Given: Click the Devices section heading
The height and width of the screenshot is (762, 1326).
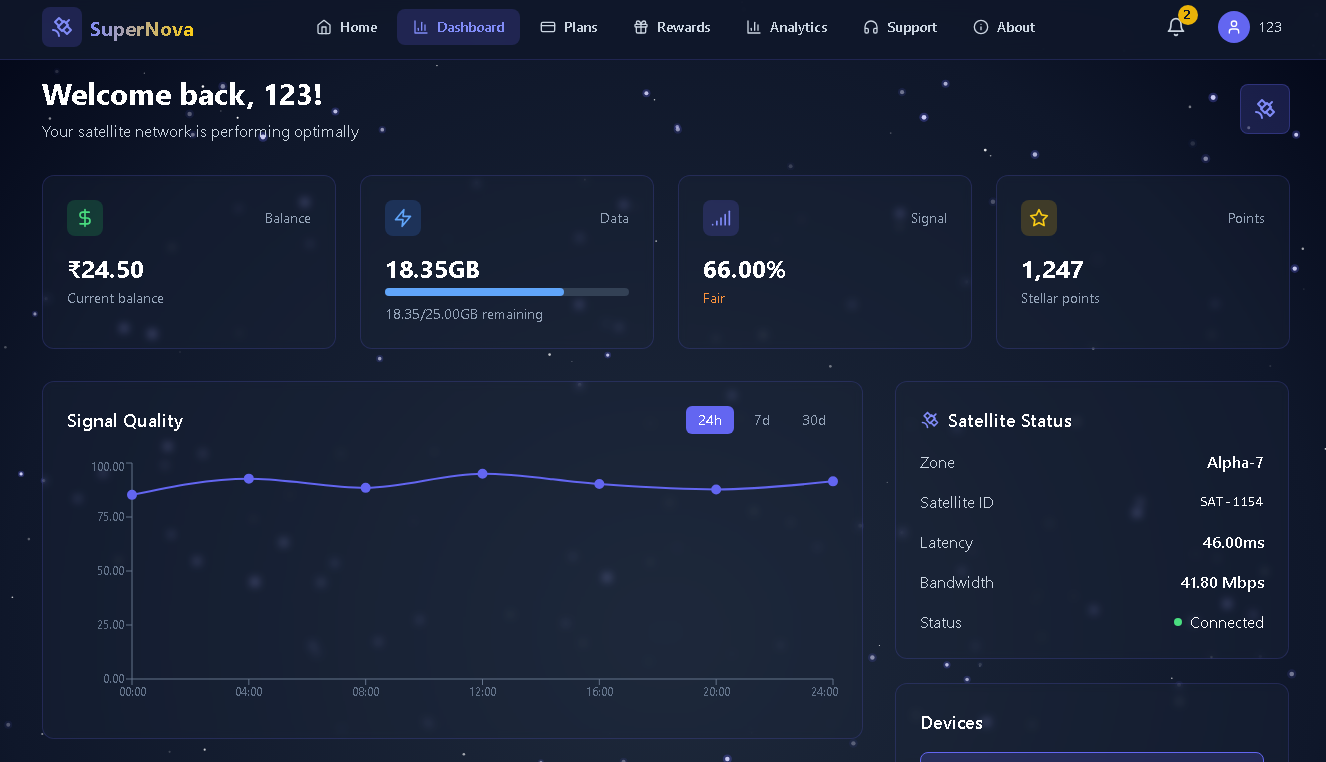Looking at the screenshot, I should 952,723.
